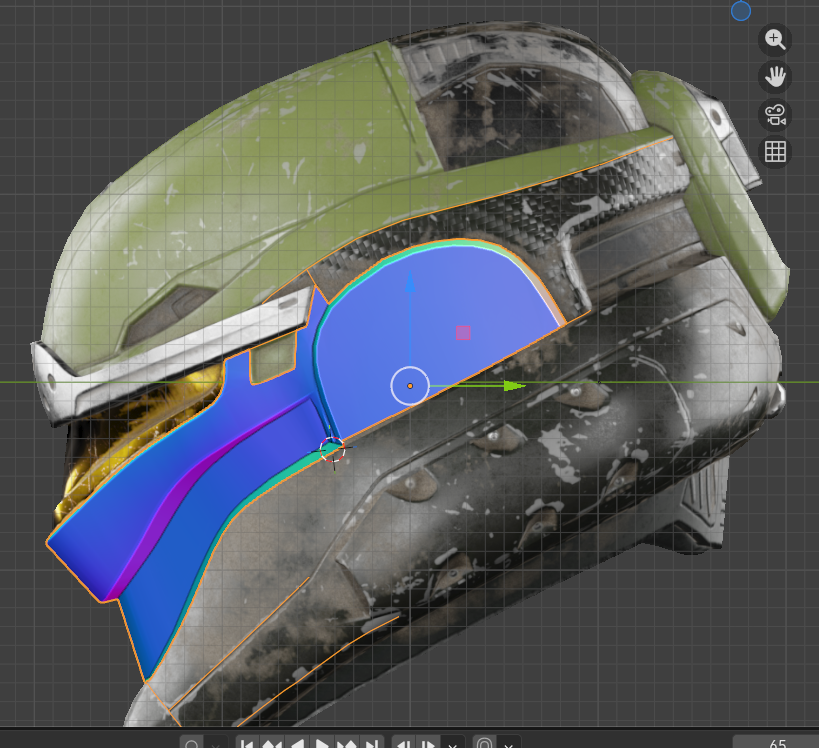
Task: Open the auto keying options dropdown
Action: coord(215,743)
